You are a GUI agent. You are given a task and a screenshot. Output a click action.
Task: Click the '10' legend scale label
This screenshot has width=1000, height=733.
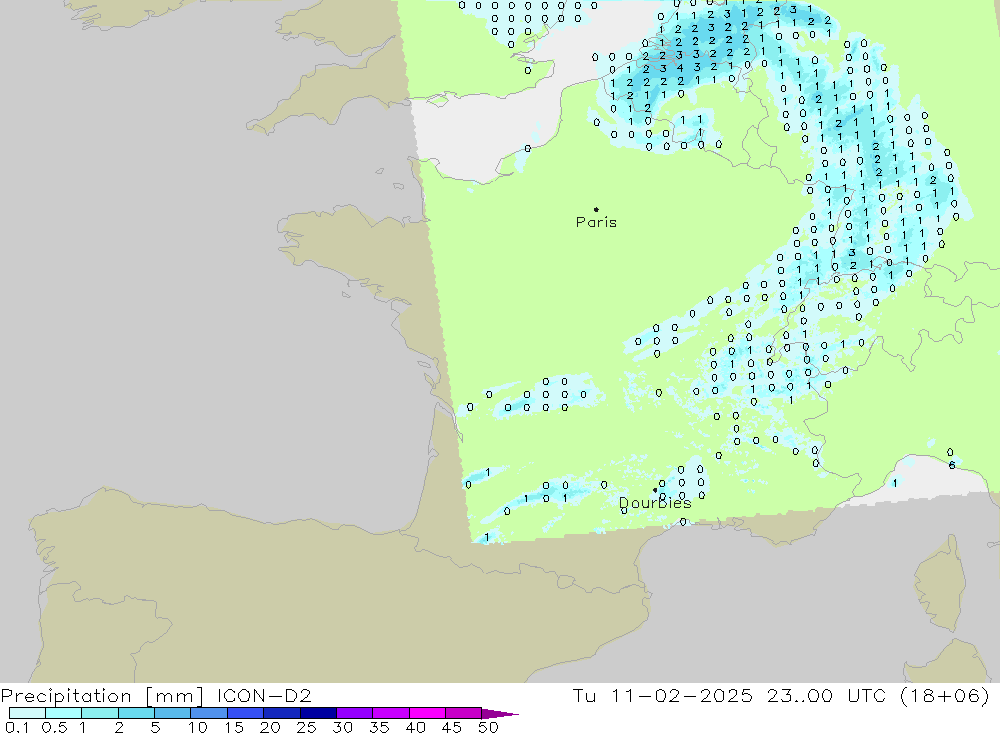(198, 727)
